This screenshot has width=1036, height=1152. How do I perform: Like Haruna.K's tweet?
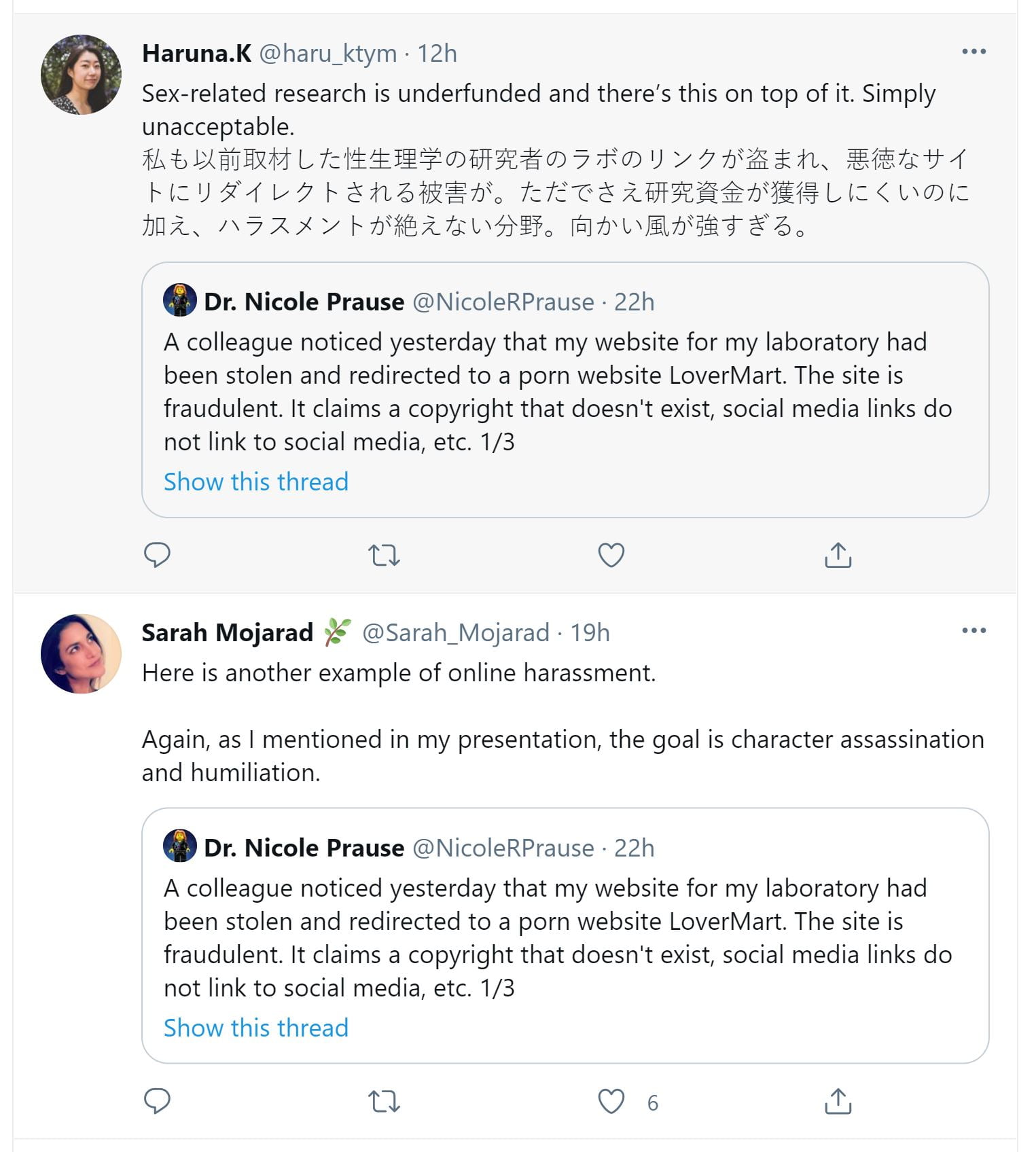pos(611,555)
